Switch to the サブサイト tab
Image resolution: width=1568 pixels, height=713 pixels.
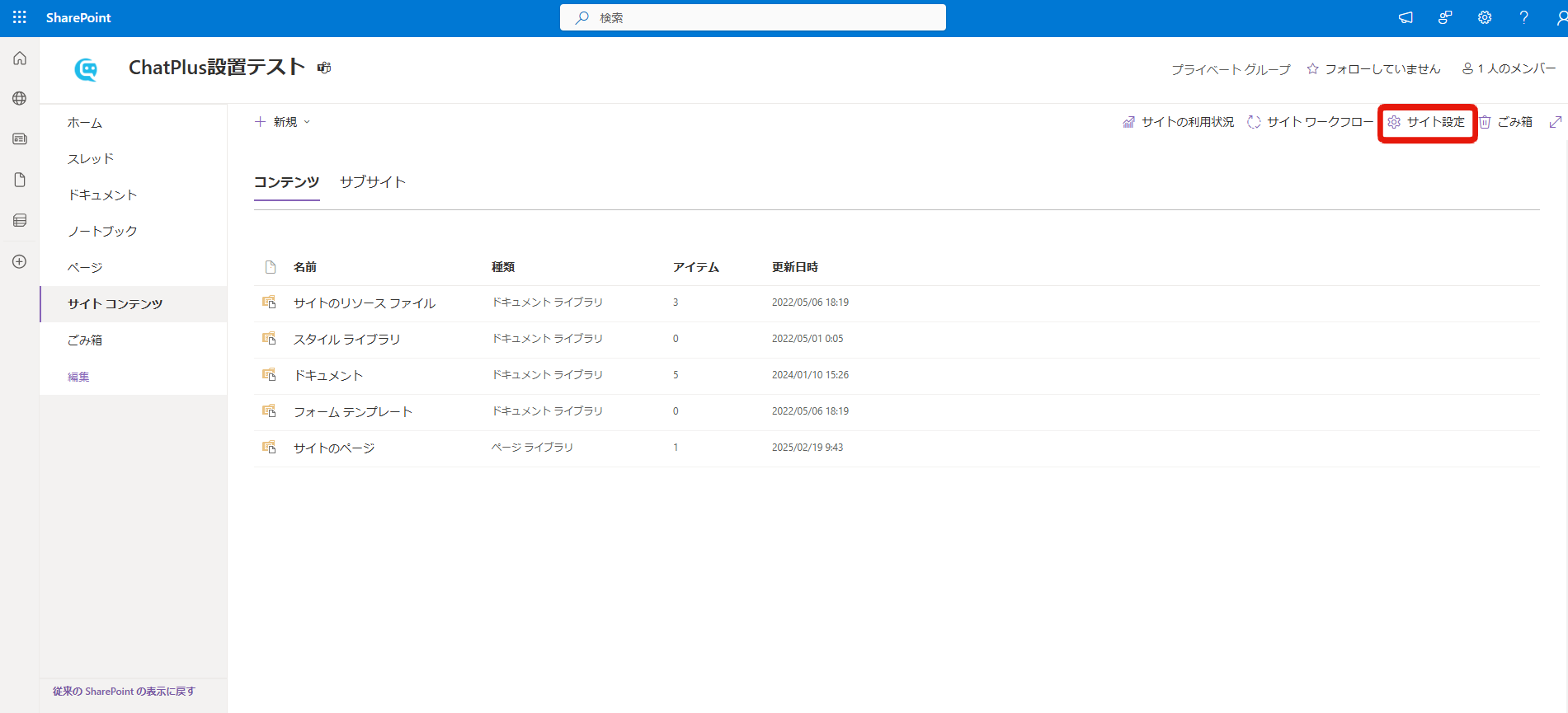pos(373,182)
